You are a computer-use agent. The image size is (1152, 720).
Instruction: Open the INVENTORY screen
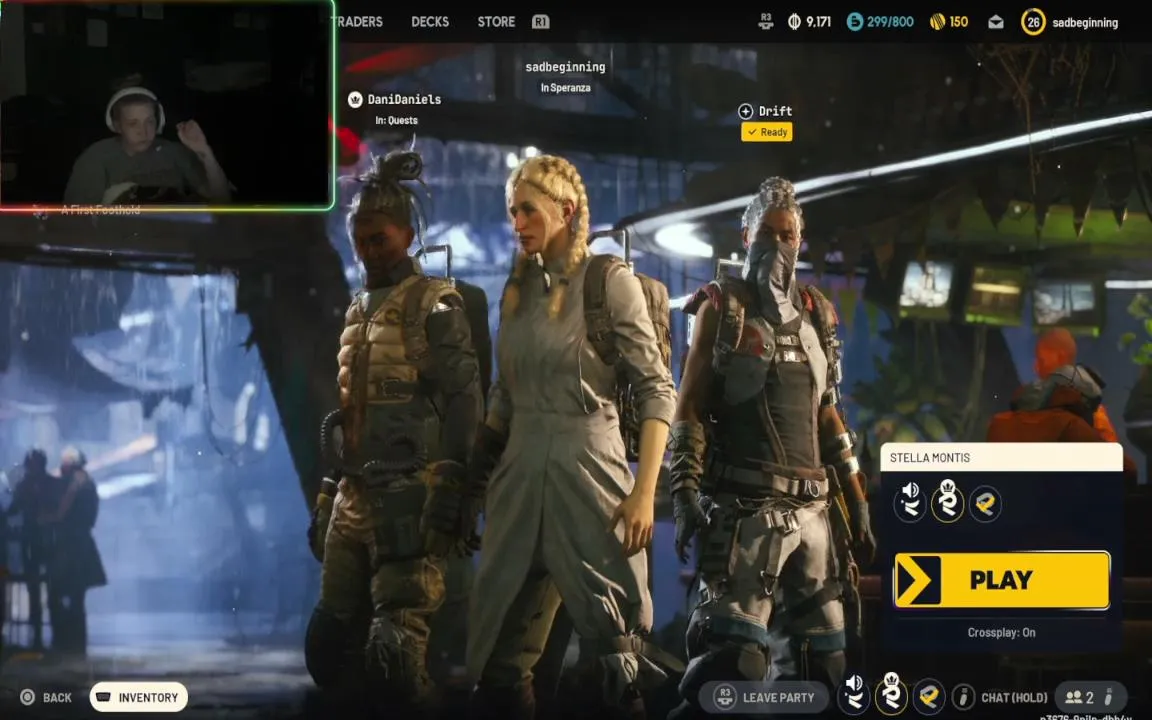point(139,697)
